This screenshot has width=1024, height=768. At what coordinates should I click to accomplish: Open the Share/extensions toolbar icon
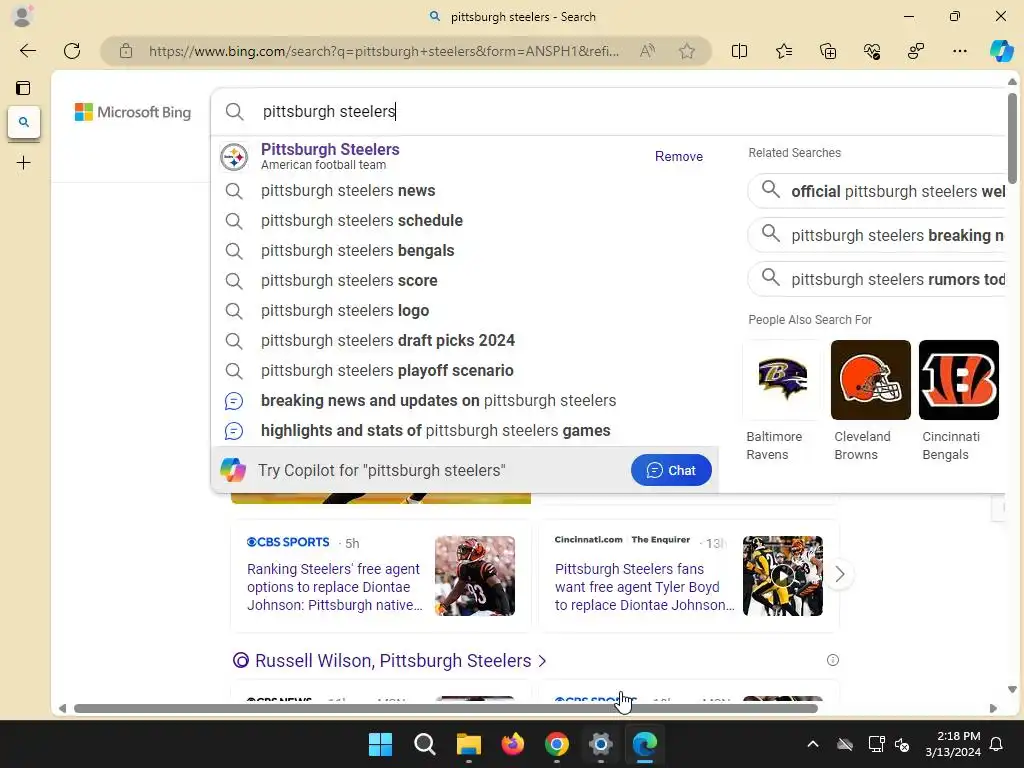pyautogui.click(x=916, y=51)
